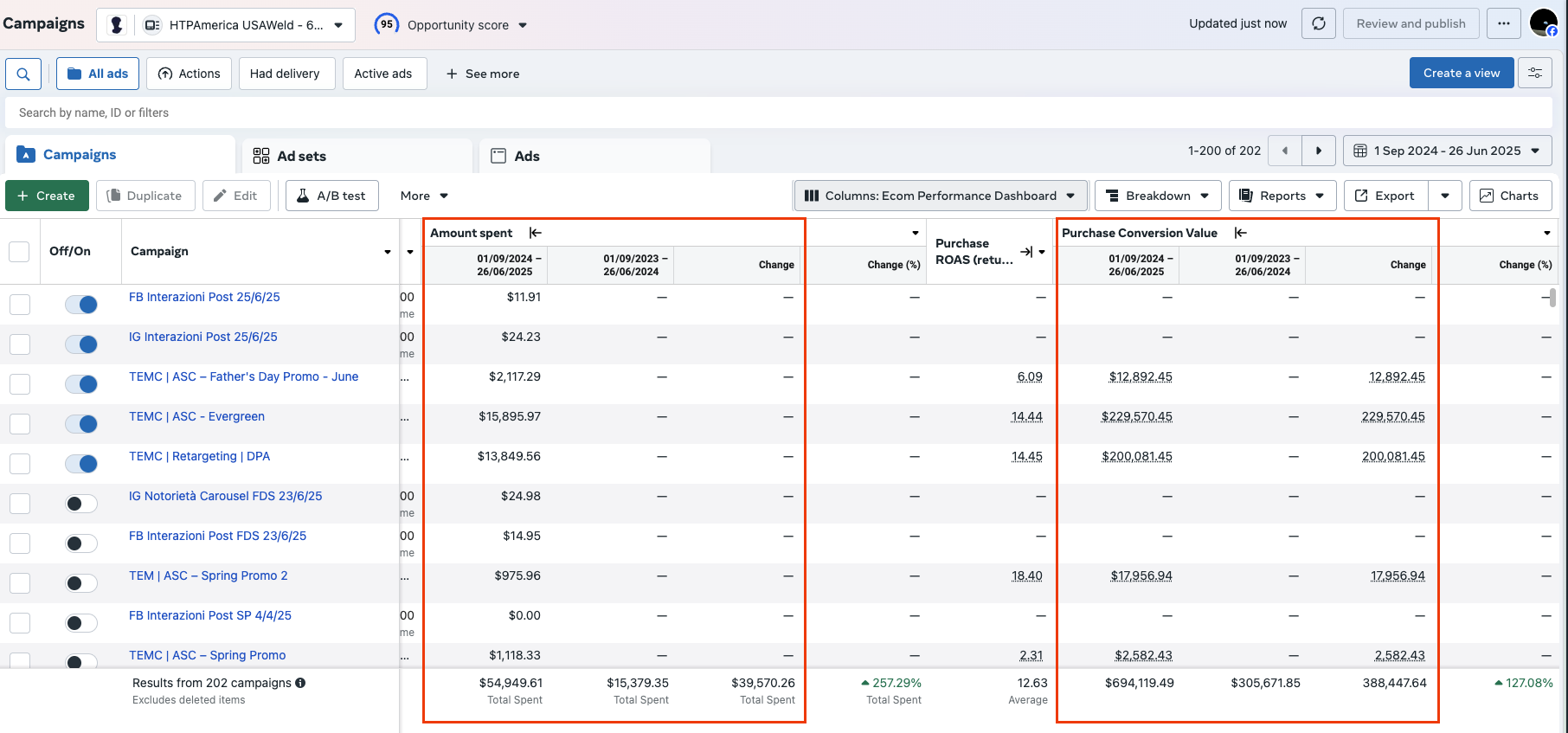This screenshot has width=1568, height=733.
Task: Open Columns: Ecom Performance Dashboard dropdown
Action: click(x=940, y=196)
